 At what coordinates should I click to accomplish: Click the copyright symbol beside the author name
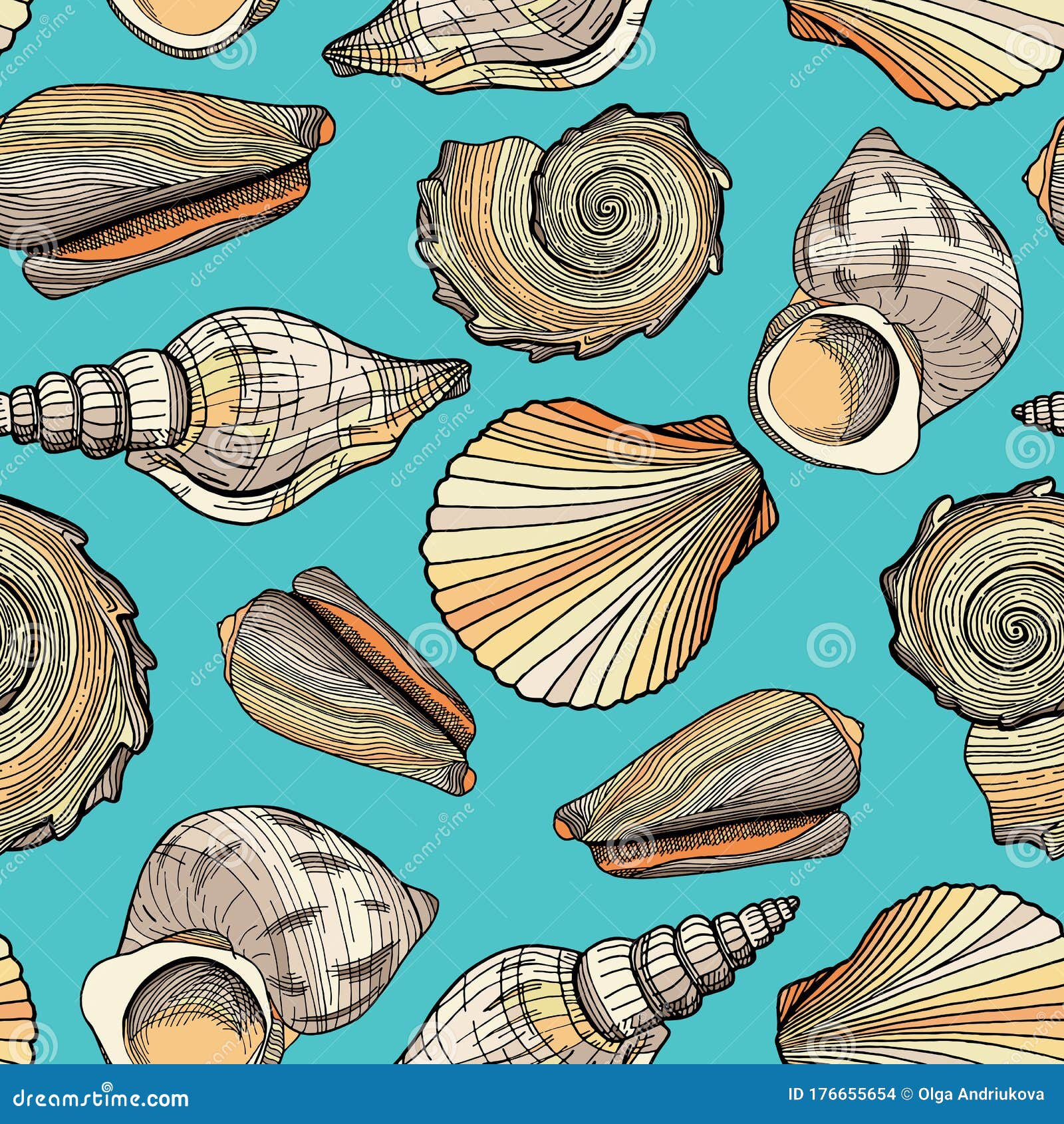[x=906, y=1095]
